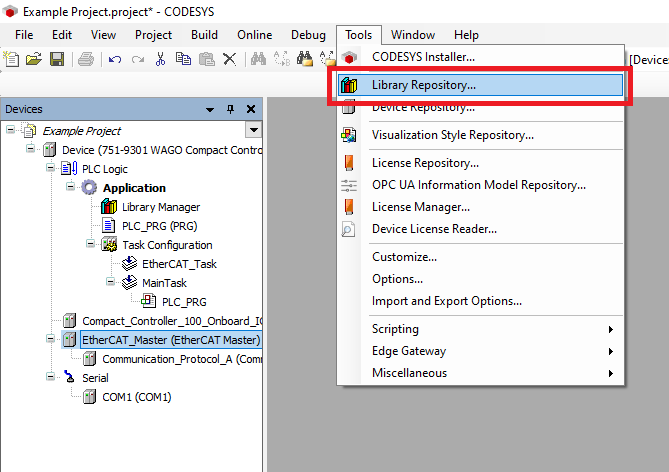The height and width of the screenshot is (472, 669).
Task: Click the Cut scissors icon
Action: pos(160,60)
